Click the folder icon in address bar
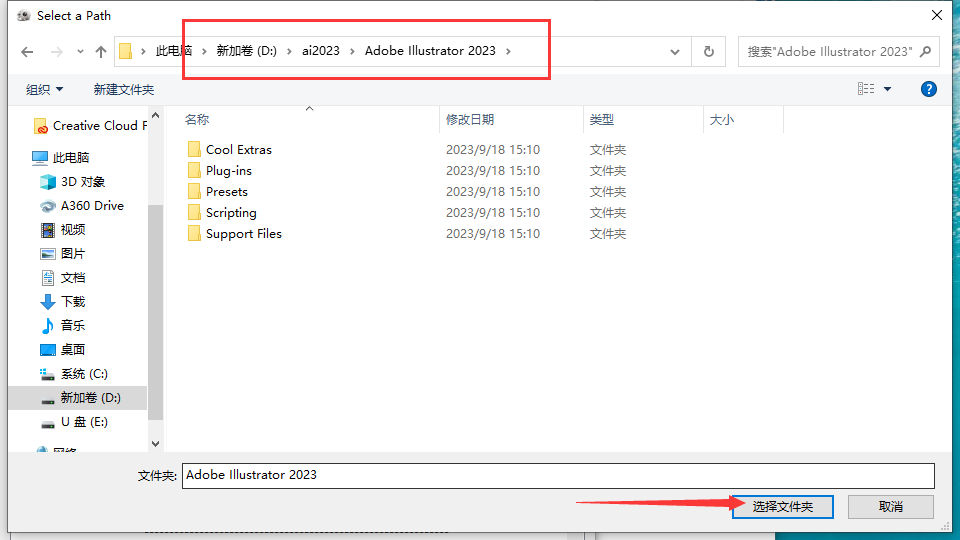The width and height of the screenshot is (960, 540). pyautogui.click(x=126, y=51)
